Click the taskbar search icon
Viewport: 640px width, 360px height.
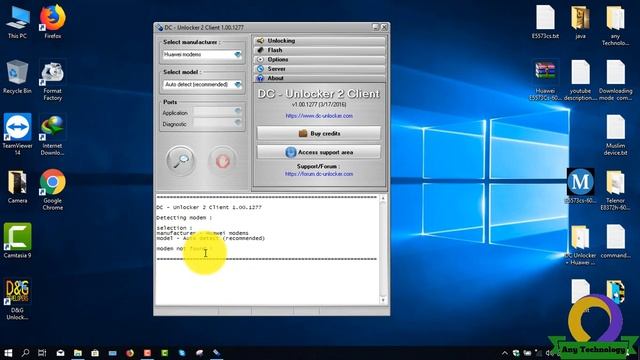(25, 353)
